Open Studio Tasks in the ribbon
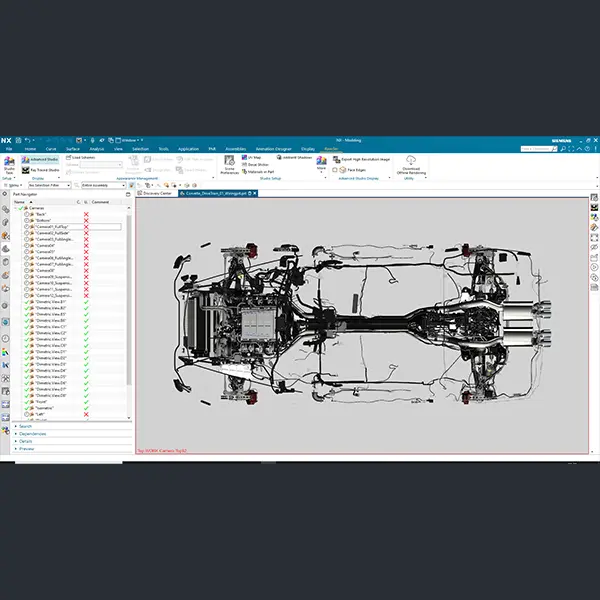This screenshot has height=600, width=600. 9,163
